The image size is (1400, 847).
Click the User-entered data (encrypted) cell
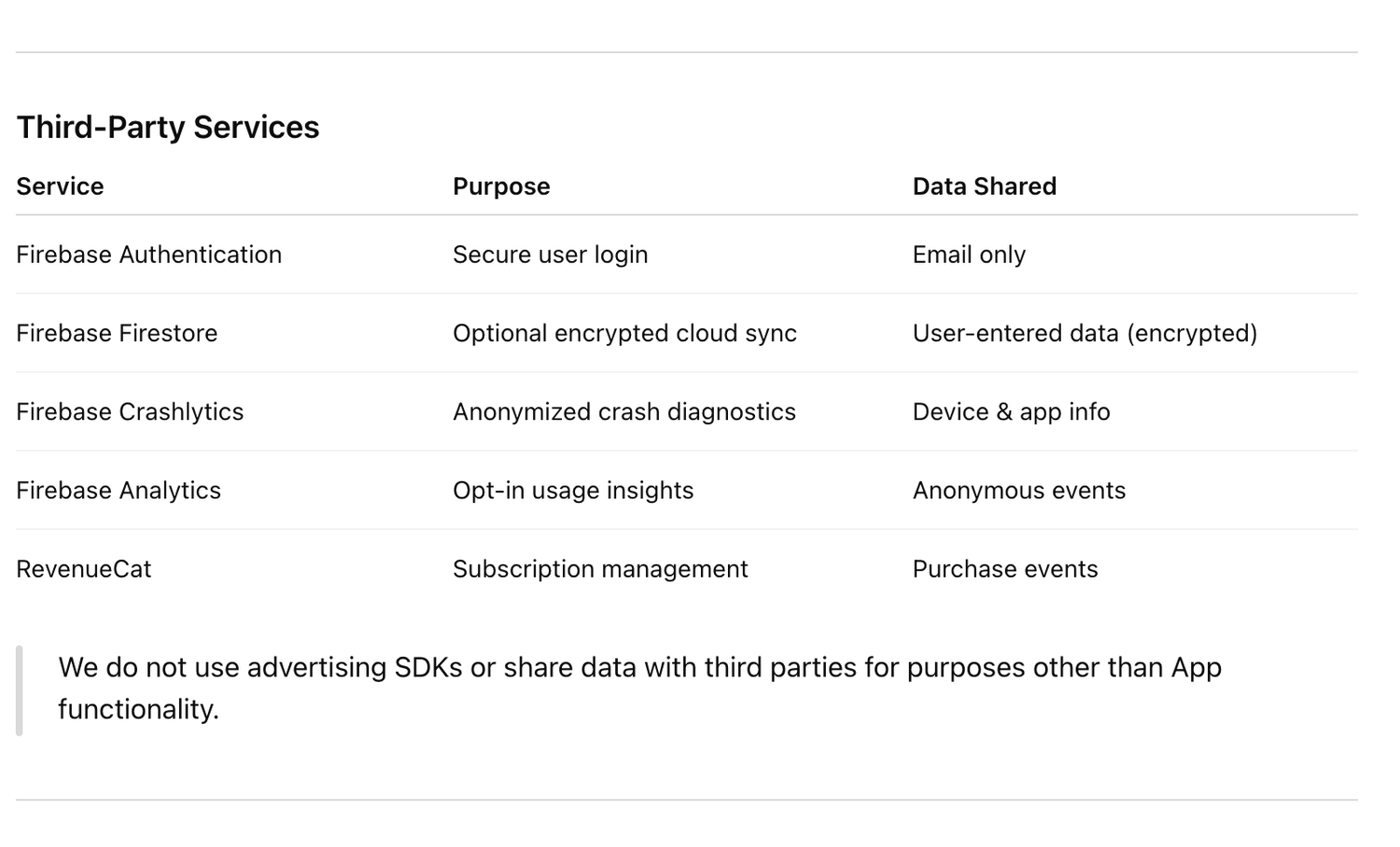[x=1085, y=333]
